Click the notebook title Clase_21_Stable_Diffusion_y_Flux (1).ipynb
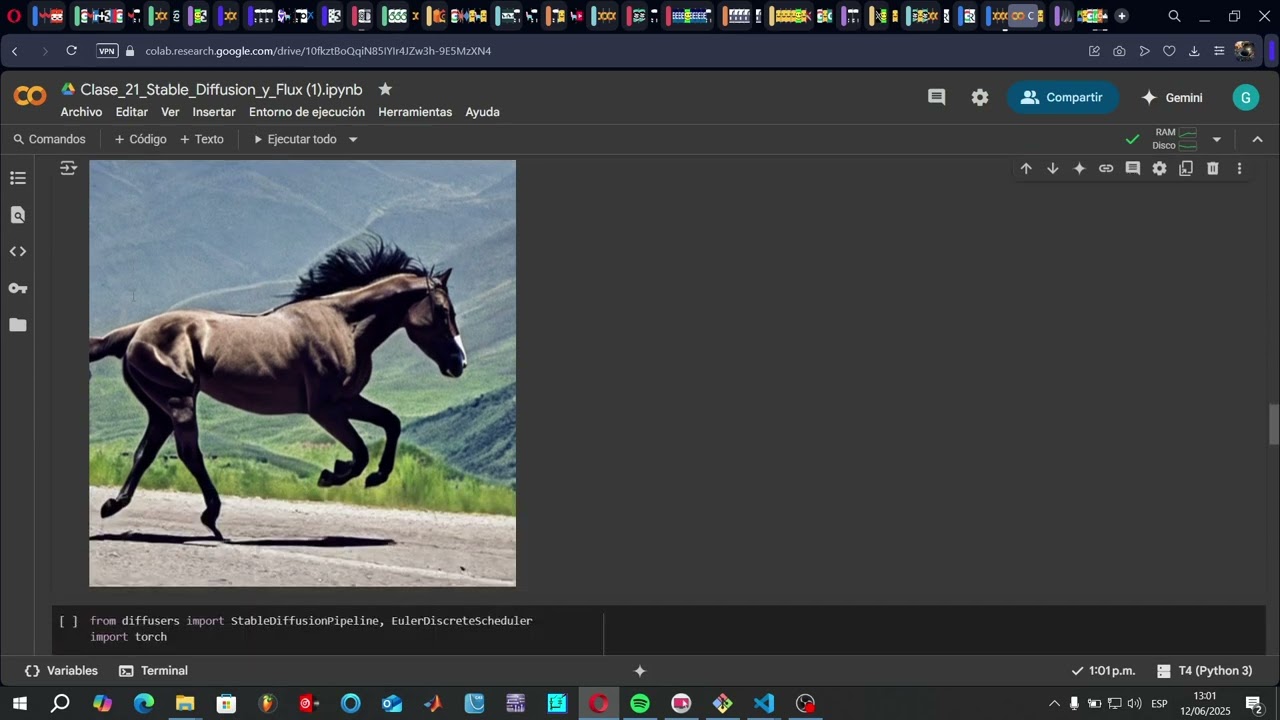 pos(221,89)
